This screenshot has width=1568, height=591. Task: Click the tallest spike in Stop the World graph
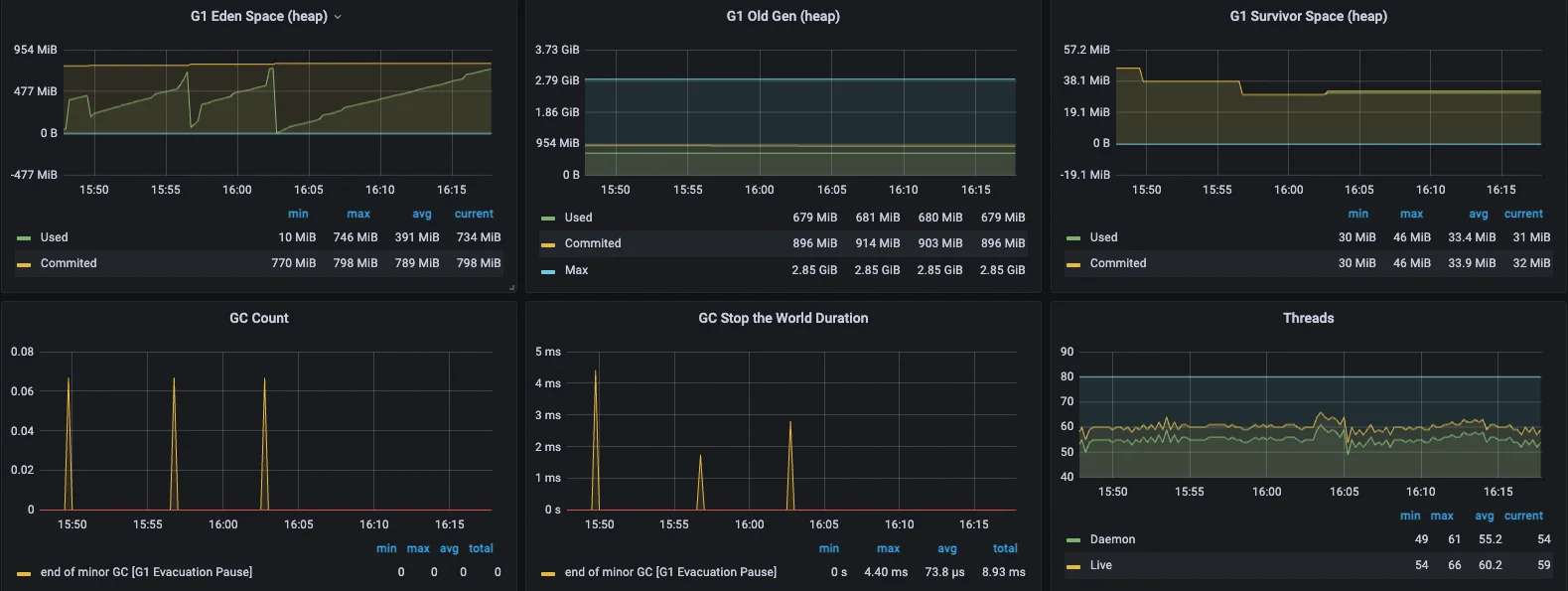point(596,373)
